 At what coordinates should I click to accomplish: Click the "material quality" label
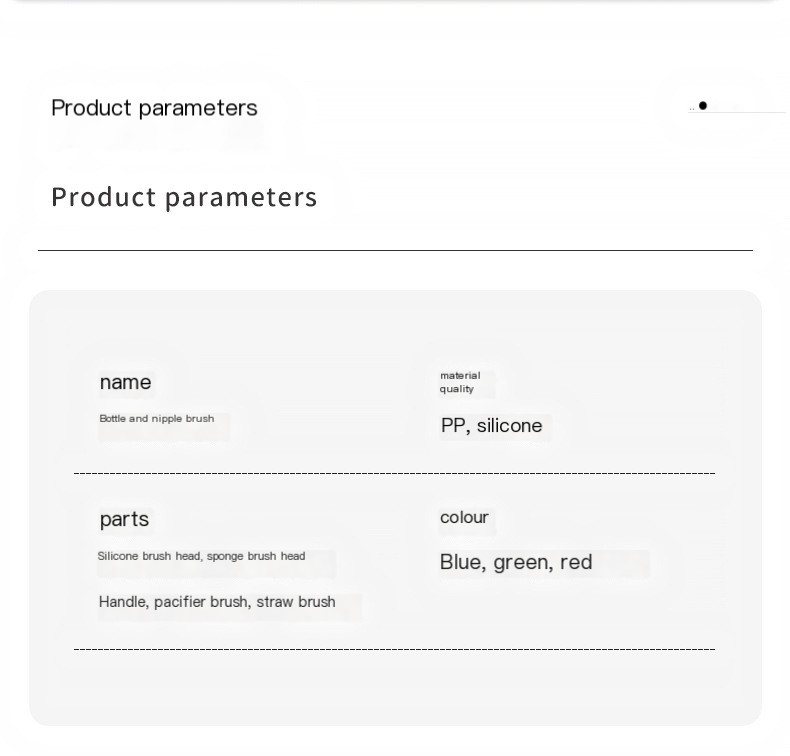(459, 382)
